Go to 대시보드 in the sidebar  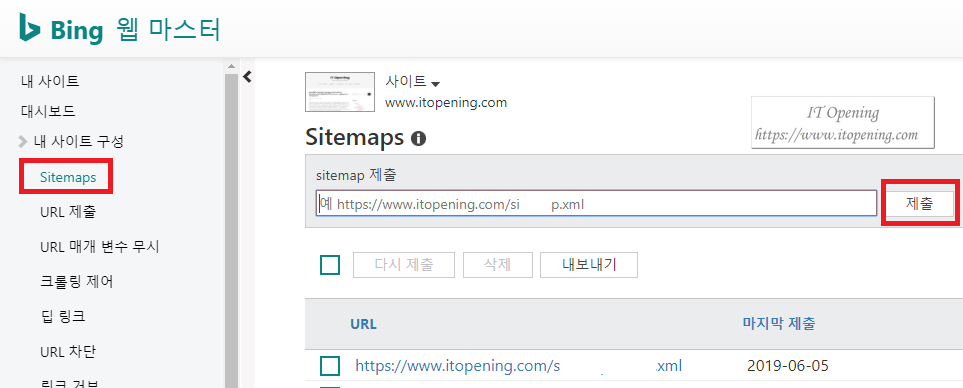[48, 111]
